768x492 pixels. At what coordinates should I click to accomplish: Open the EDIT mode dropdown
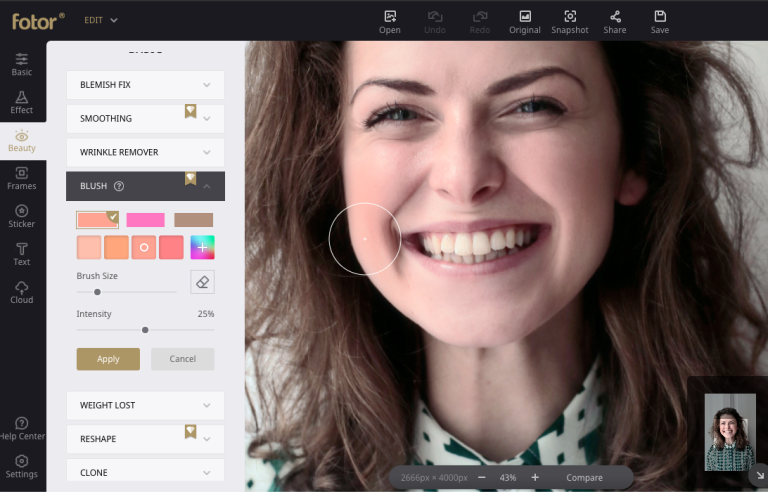pos(101,20)
